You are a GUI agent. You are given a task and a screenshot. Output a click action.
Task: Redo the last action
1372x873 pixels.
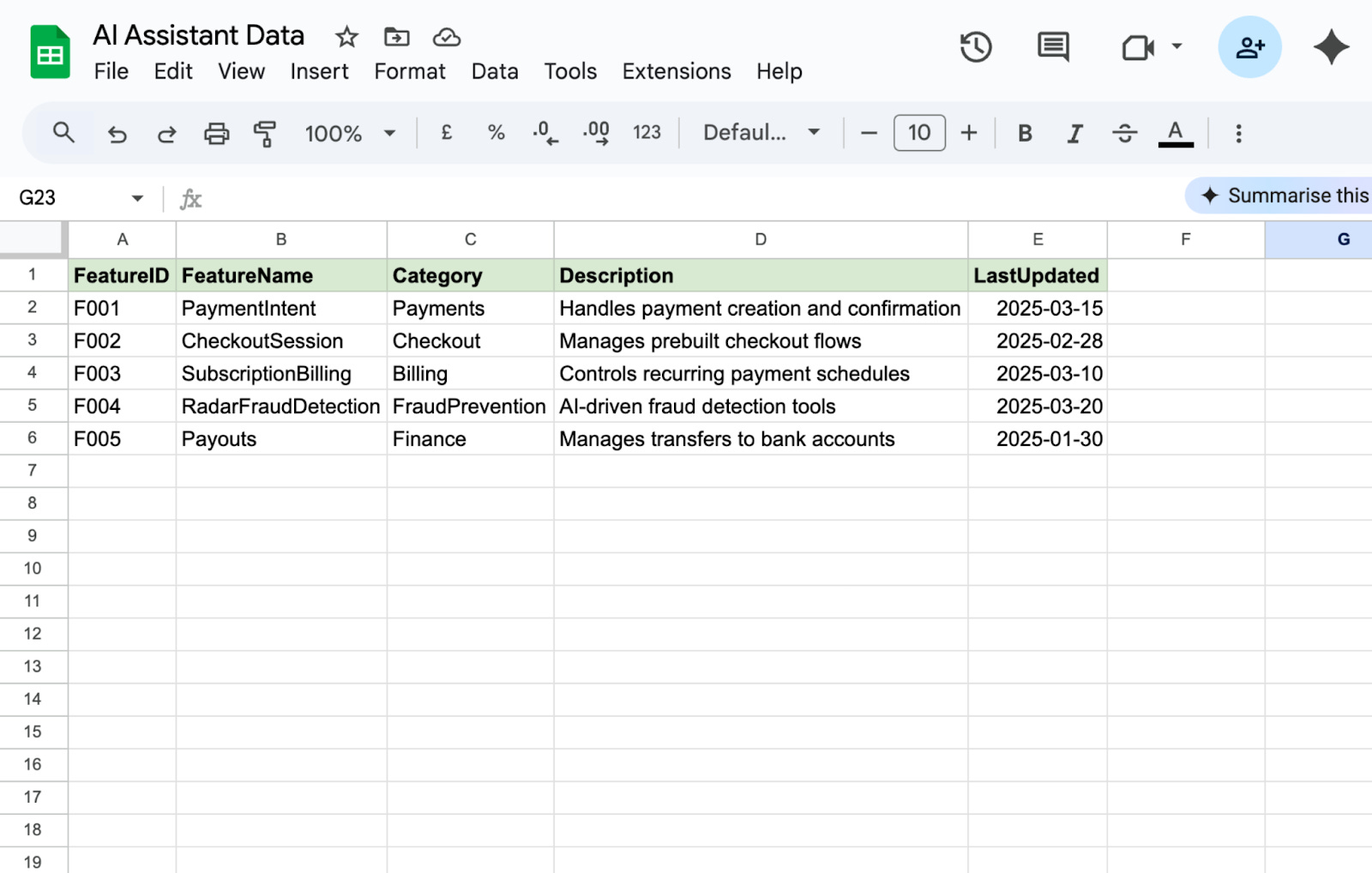166,134
